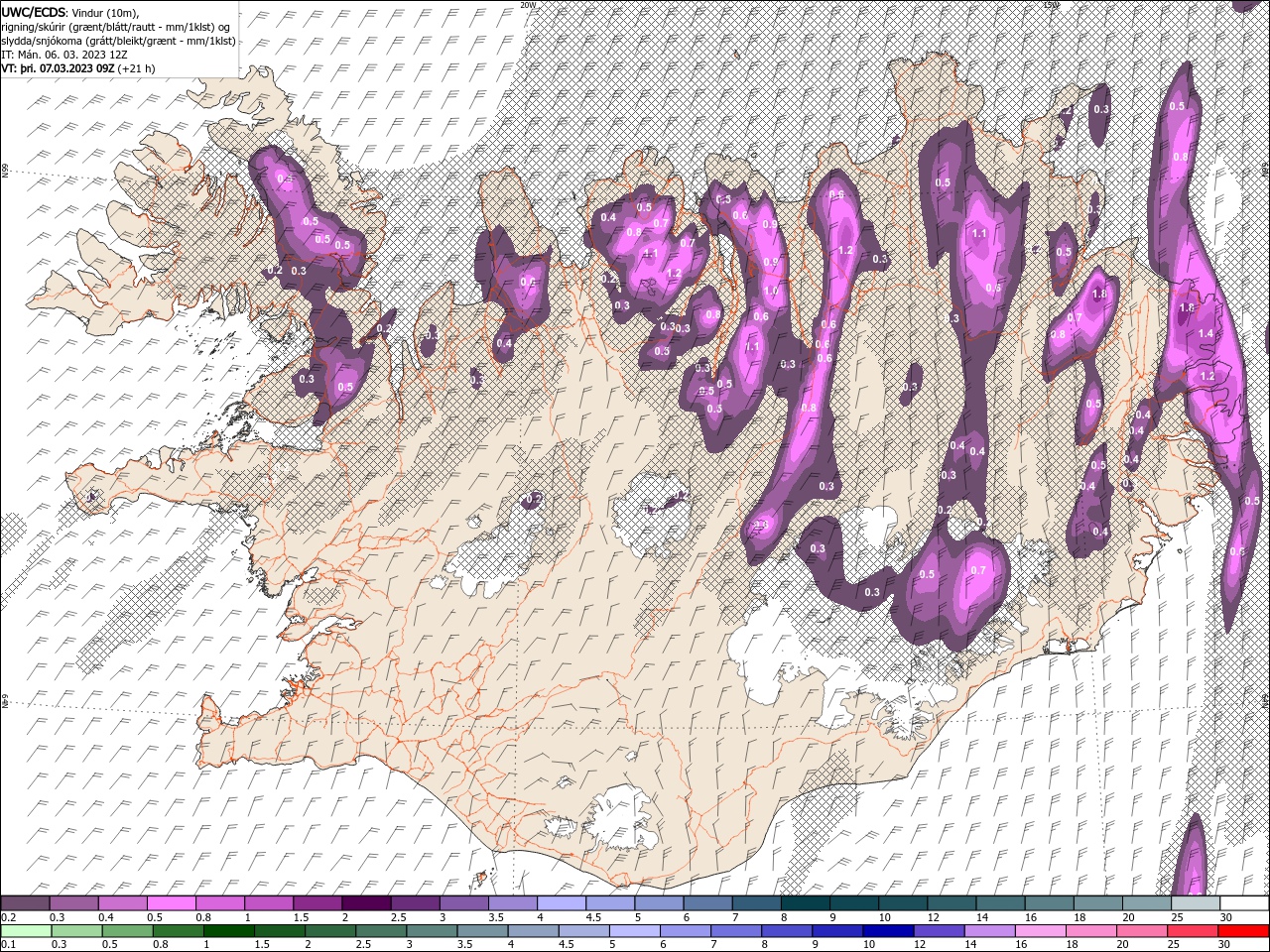Pick upper legend swatch between 0.3 and 0.4
The image size is (1270, 952).
(x=74, y=903)
